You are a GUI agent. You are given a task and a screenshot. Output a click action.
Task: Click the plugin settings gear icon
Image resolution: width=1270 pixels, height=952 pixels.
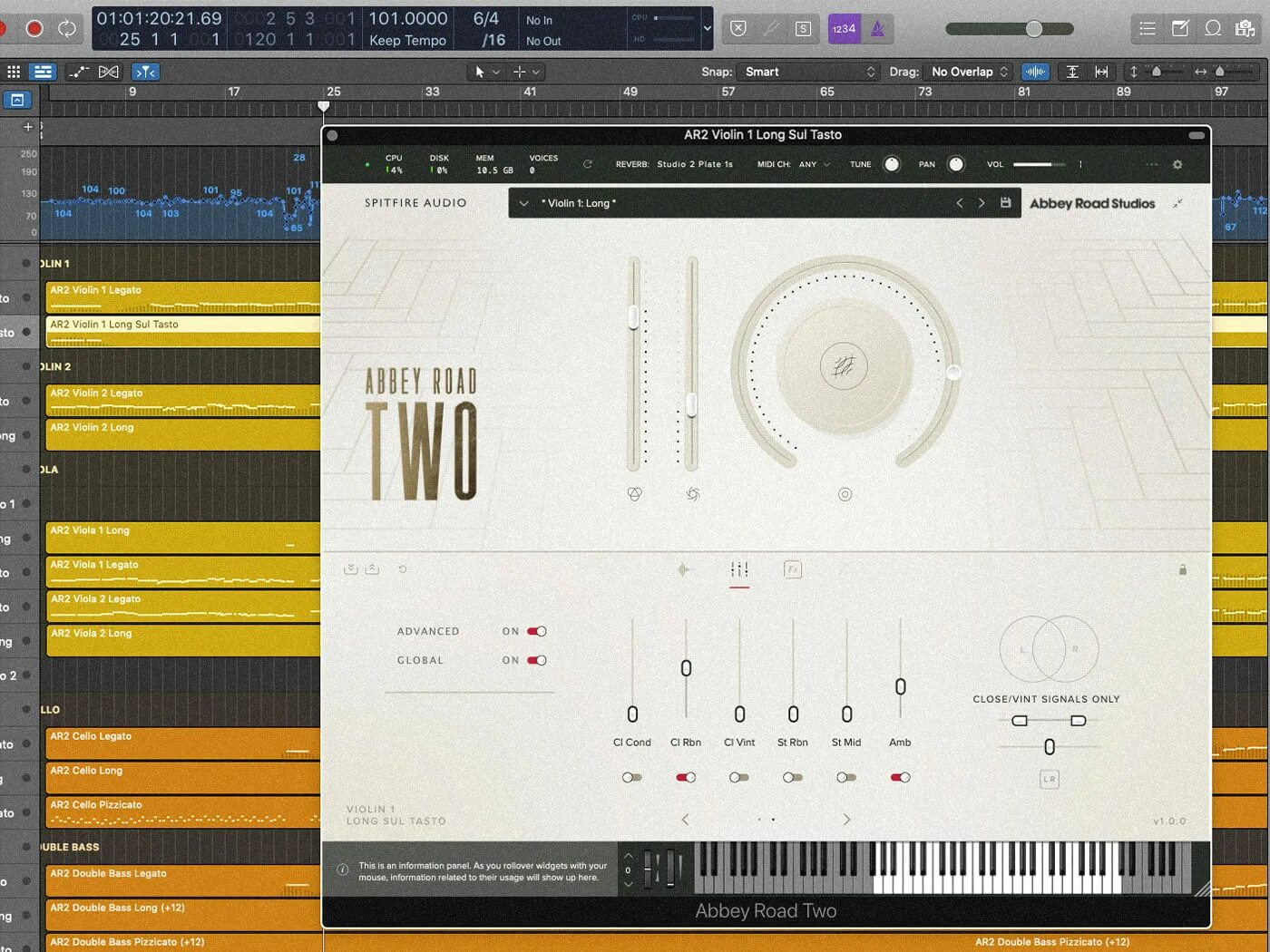point(1177,165)
